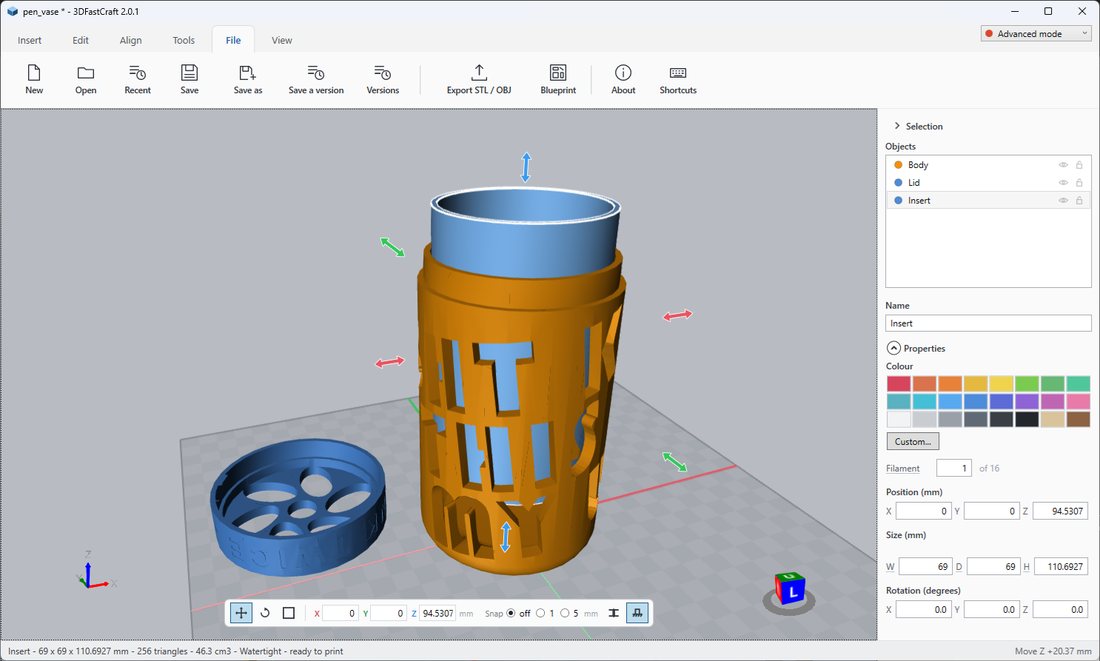
Task: Click the X field in the bottom toolbar
Action: click(x=341, y=613)
